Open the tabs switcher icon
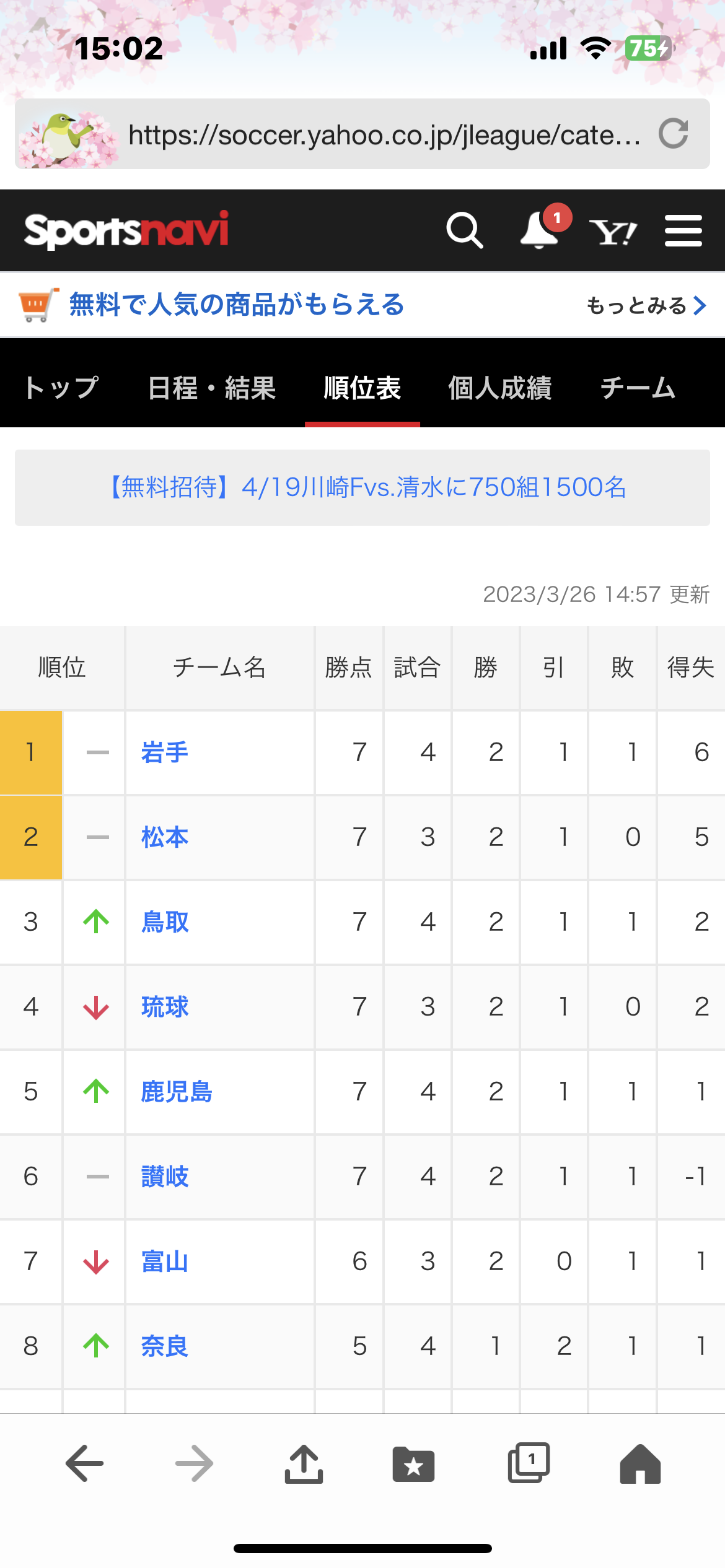 [x=529, y=1463]
